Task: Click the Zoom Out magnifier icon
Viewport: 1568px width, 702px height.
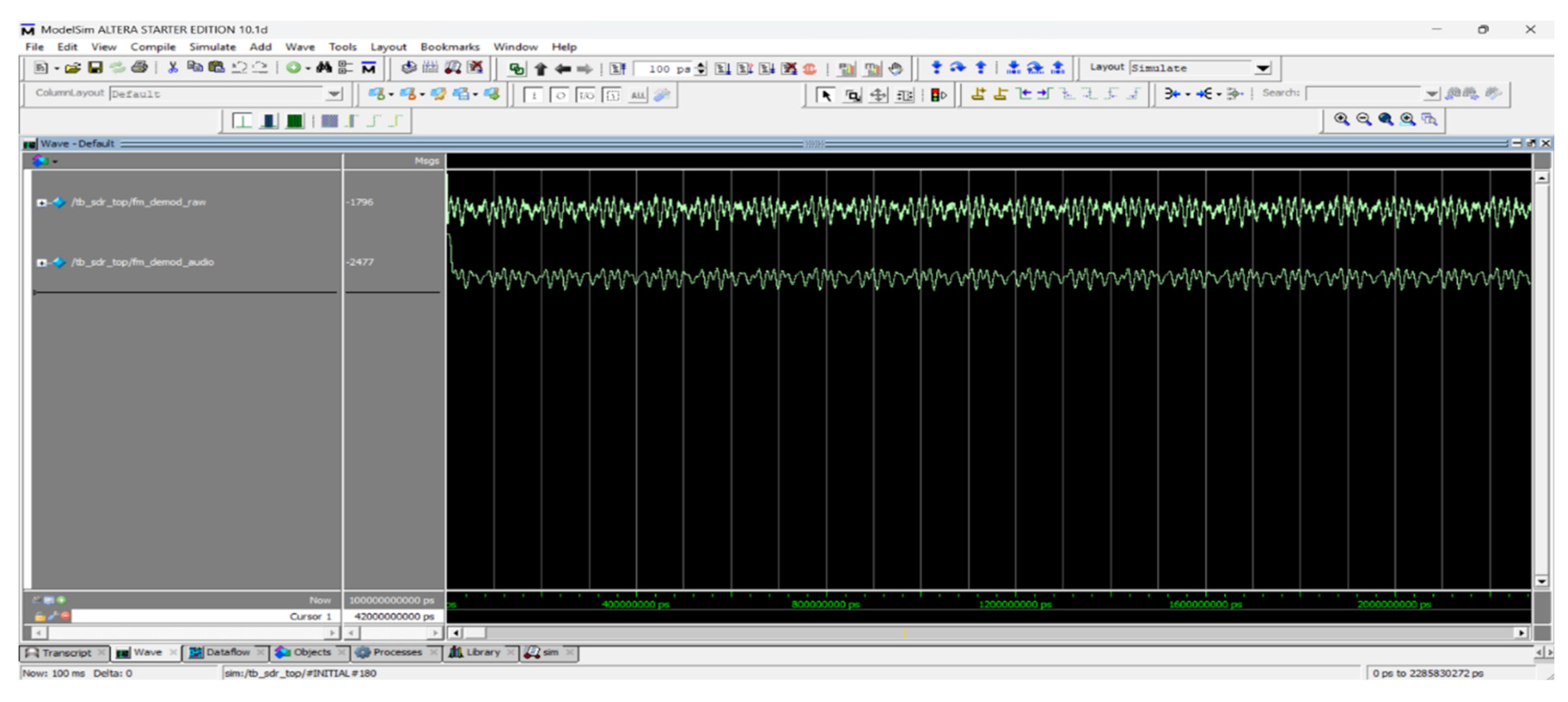Action: (x=1363, y=119)
